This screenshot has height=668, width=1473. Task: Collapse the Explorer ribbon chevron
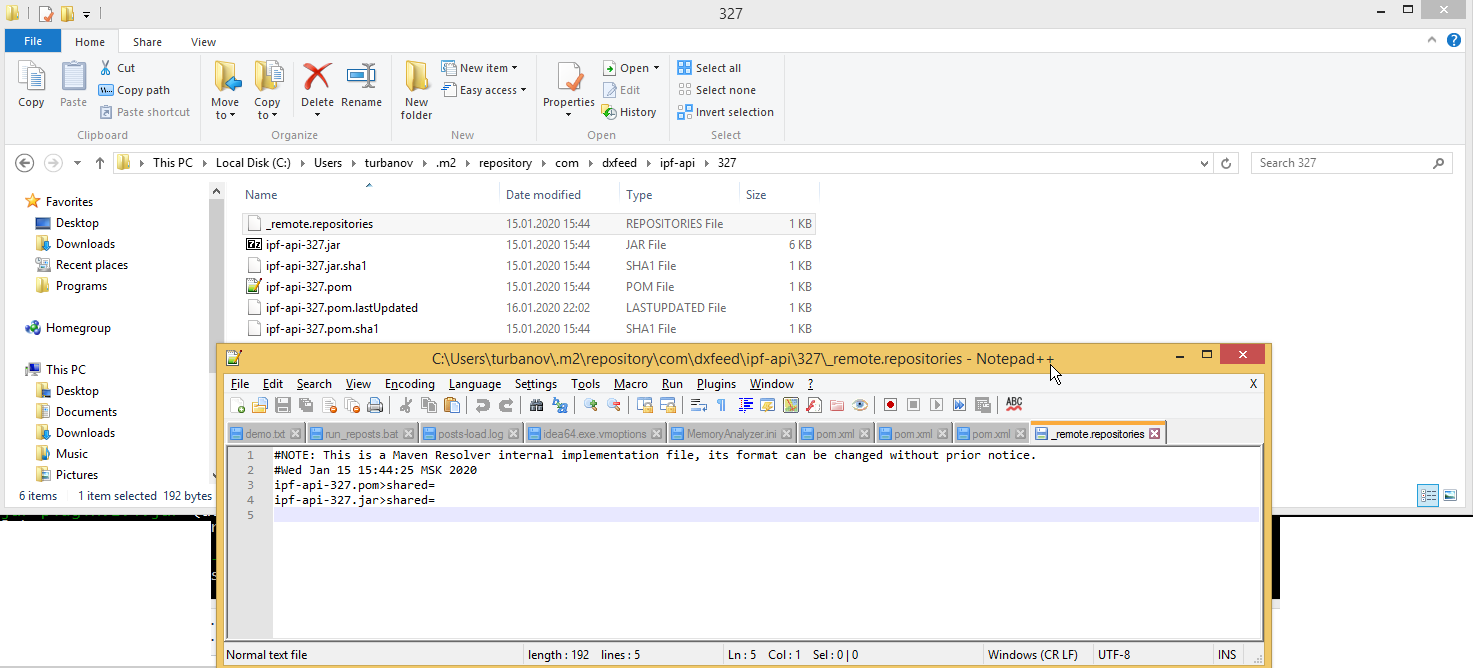coord(1430,41)
